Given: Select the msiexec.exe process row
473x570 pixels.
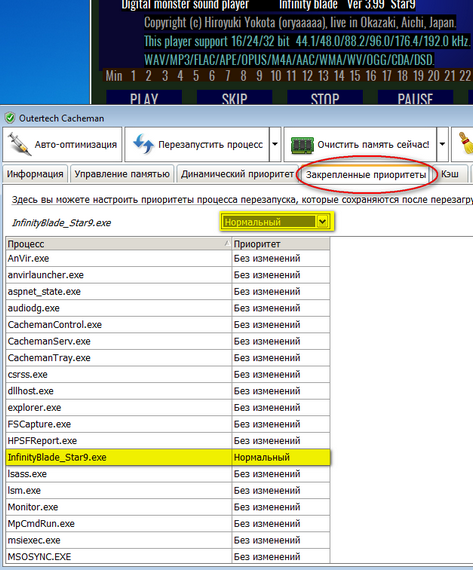Looking at the screenshot, I should 168,540.
